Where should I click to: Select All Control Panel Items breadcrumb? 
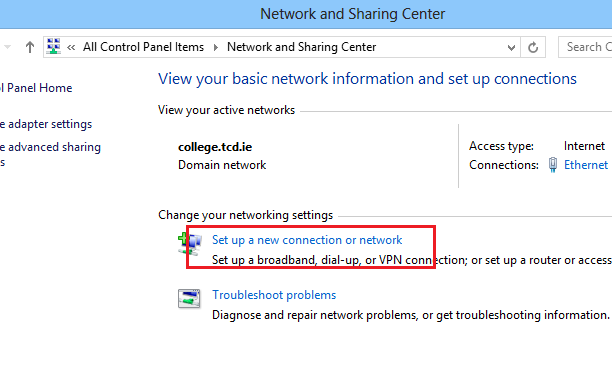point(143,47)
